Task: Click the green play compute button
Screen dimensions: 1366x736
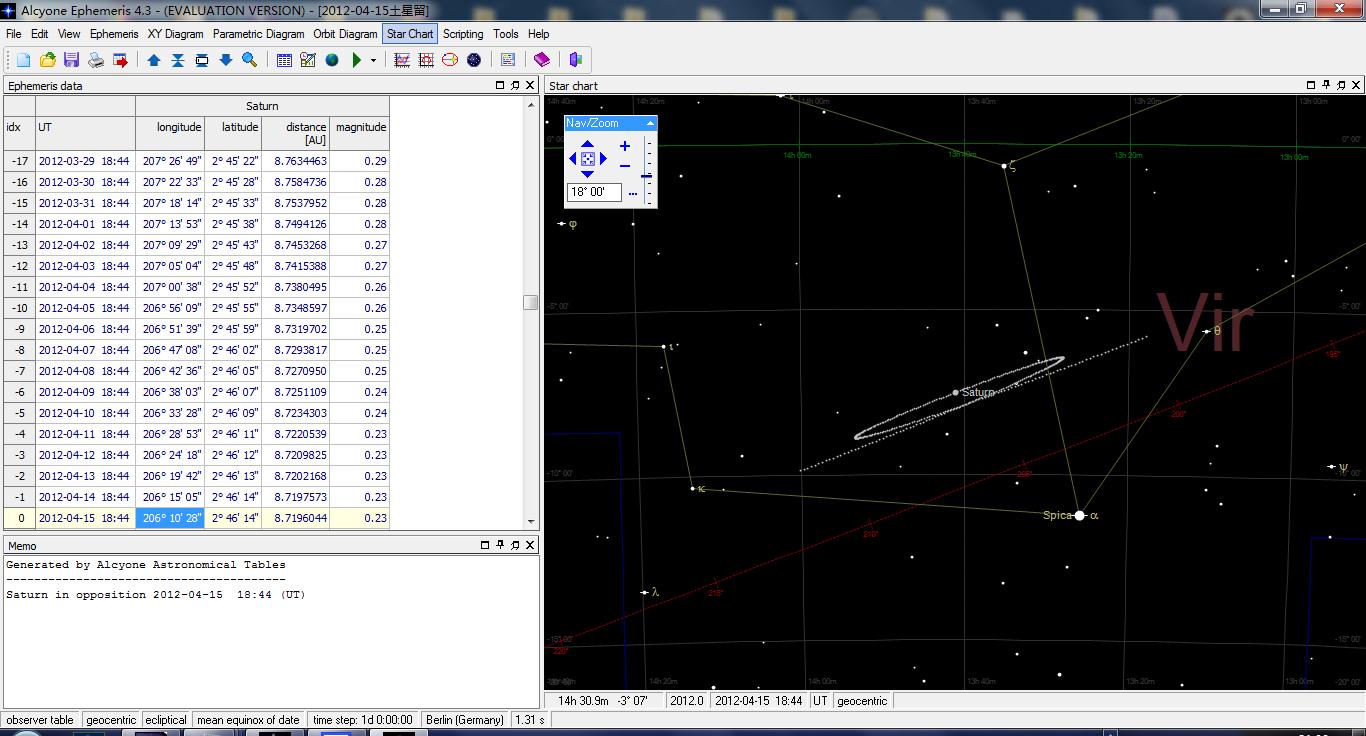Action: pyautogui.click(x=356, y=60)
